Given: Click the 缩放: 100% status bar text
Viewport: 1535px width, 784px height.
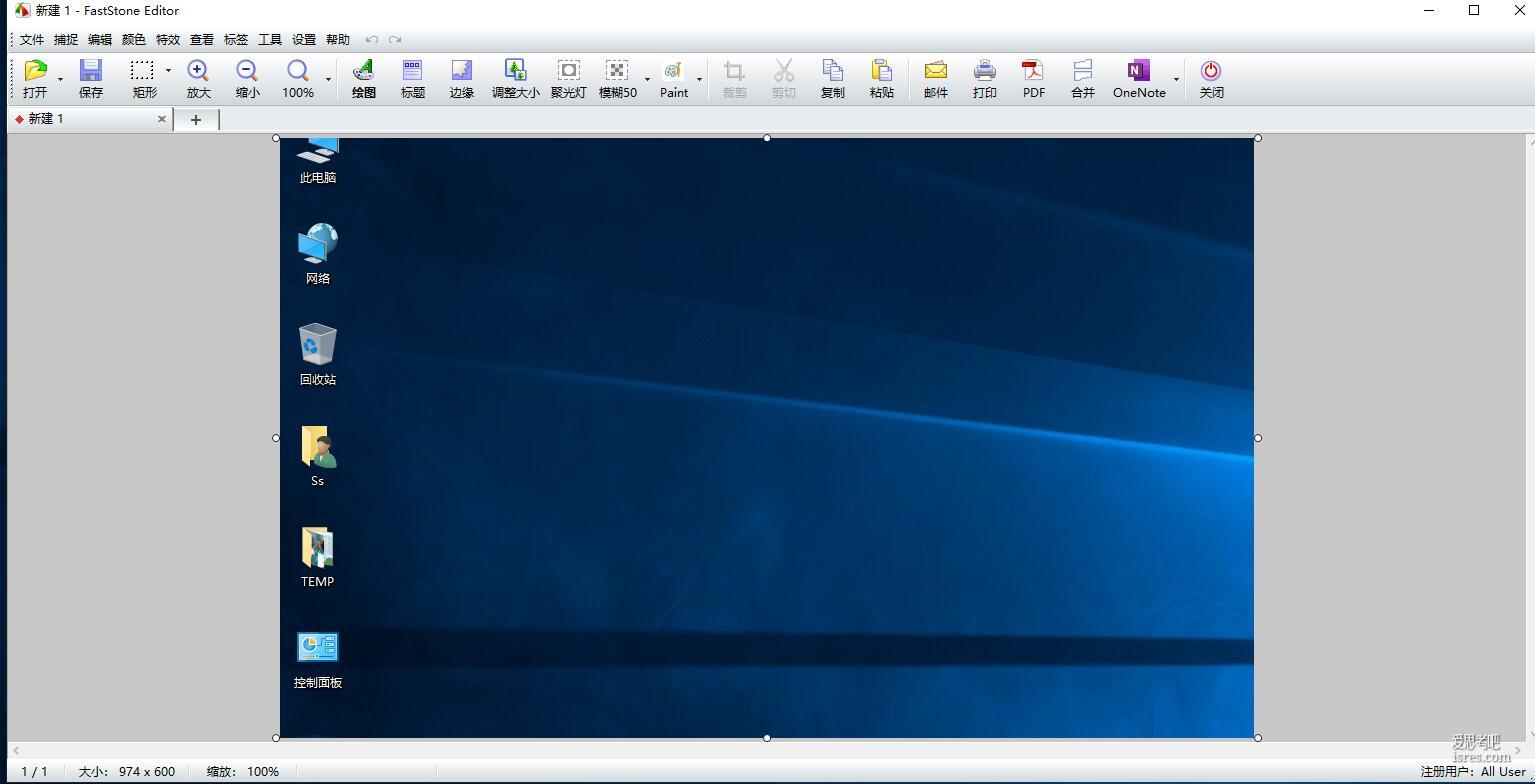Looking at the screenshot, I should tap(243, 772).
